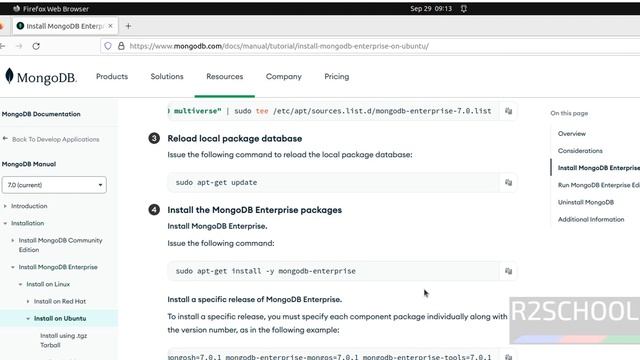Click Install on Ubuntu tree label
Viewport: 640px width, 360px height.
60,318
